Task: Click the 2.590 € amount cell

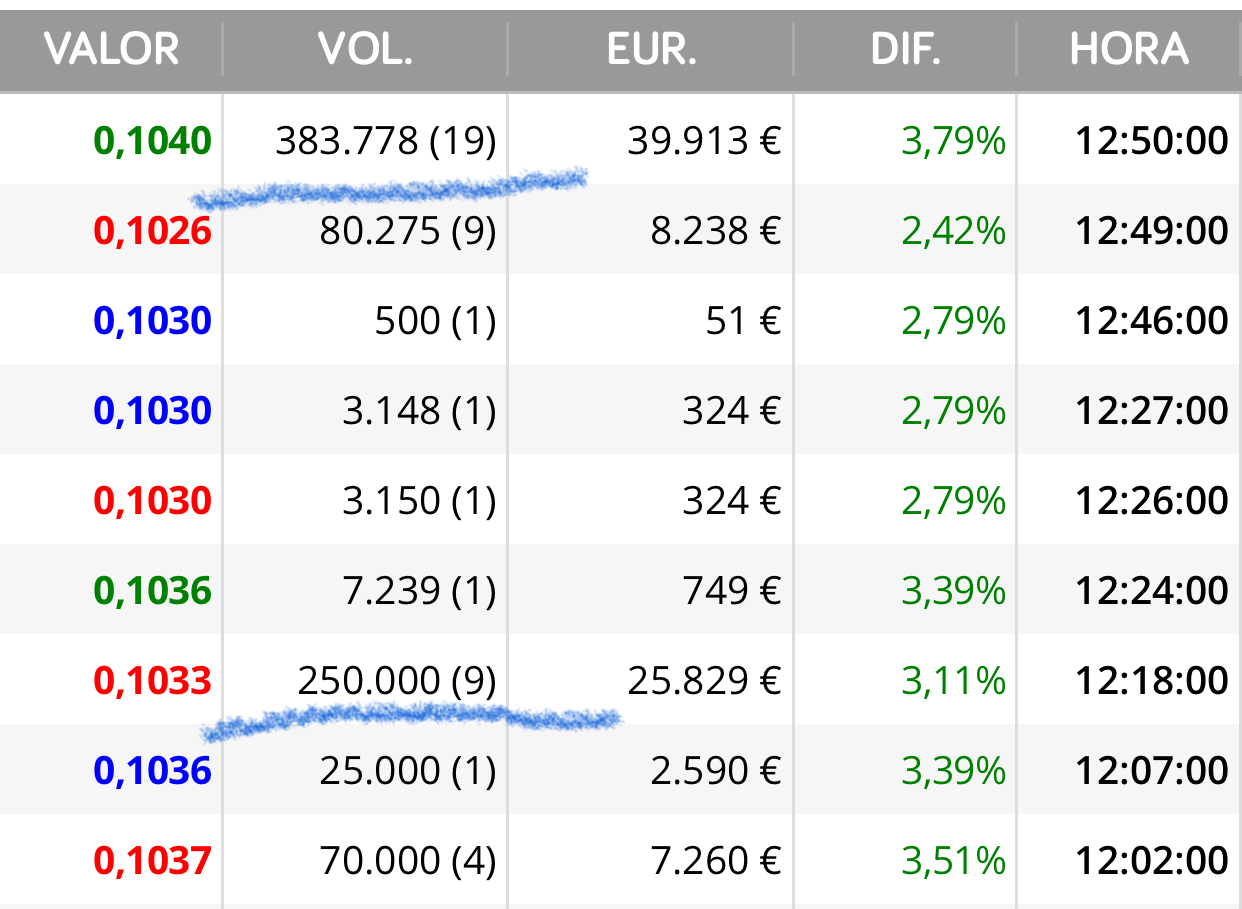Action: [x=715, y=771]
